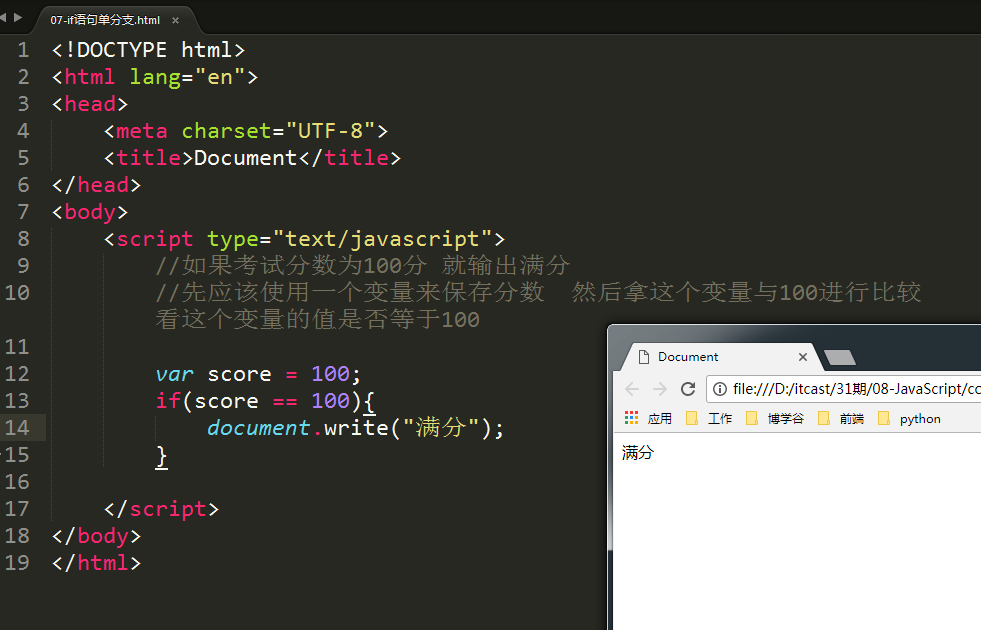Click the closing script tag

coord(161,509)
